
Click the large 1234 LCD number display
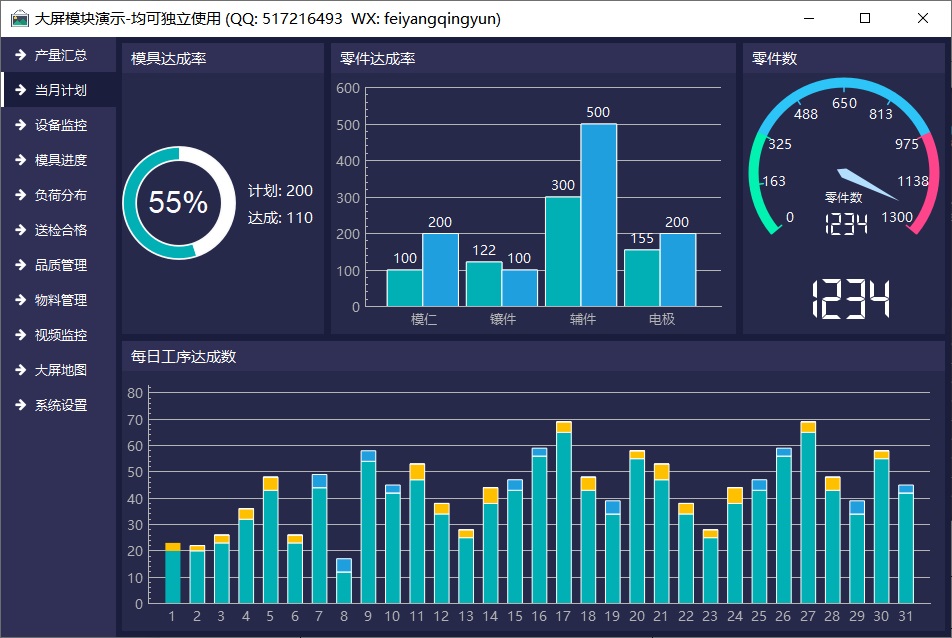pos(849,300)
